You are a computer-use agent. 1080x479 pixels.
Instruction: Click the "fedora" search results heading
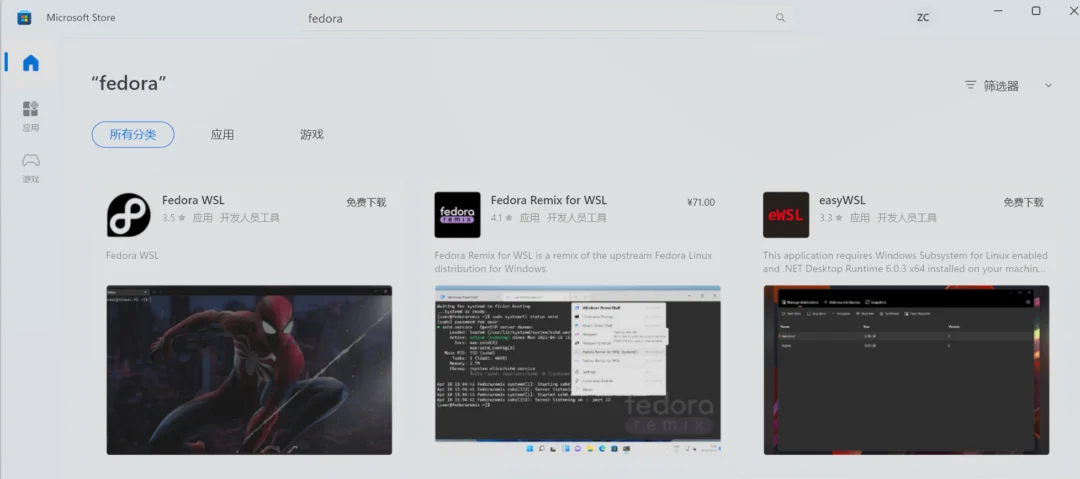coord(129,84)
